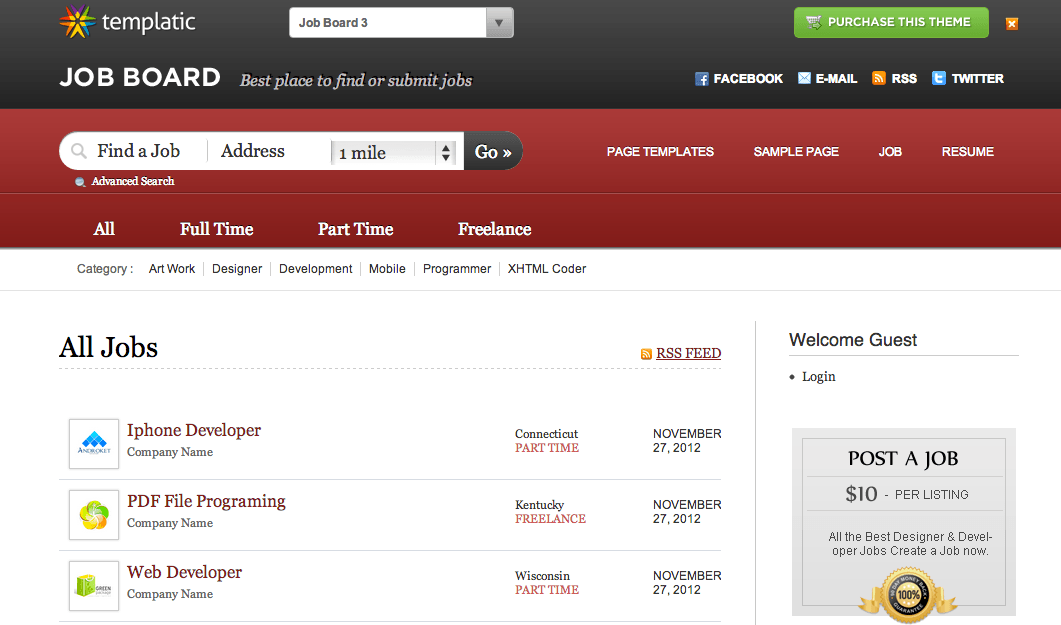Open the E-mail icon link
This screenshot has height=625, width=1061.
pos(804,78)
